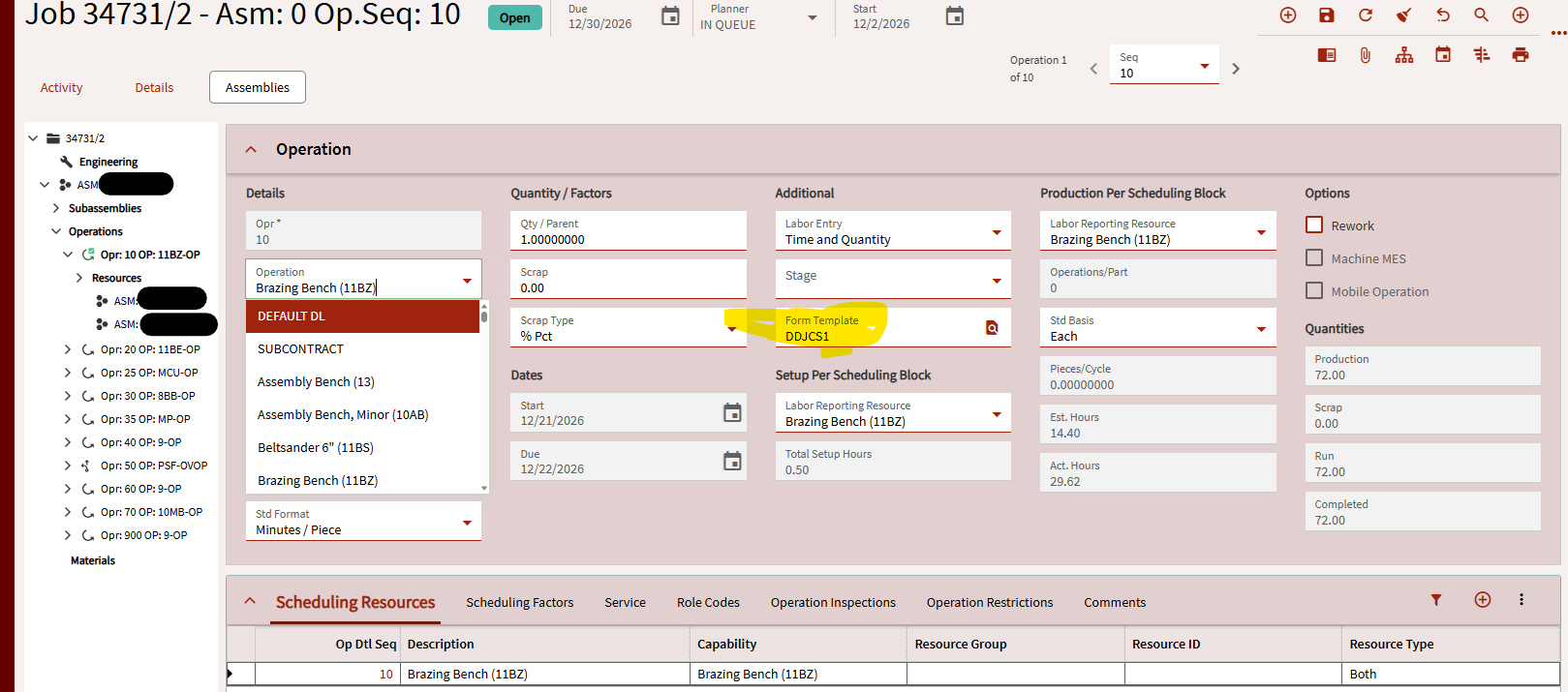
Task: Switch to the Scheduling Factors tab
Action: pos(519,602)
